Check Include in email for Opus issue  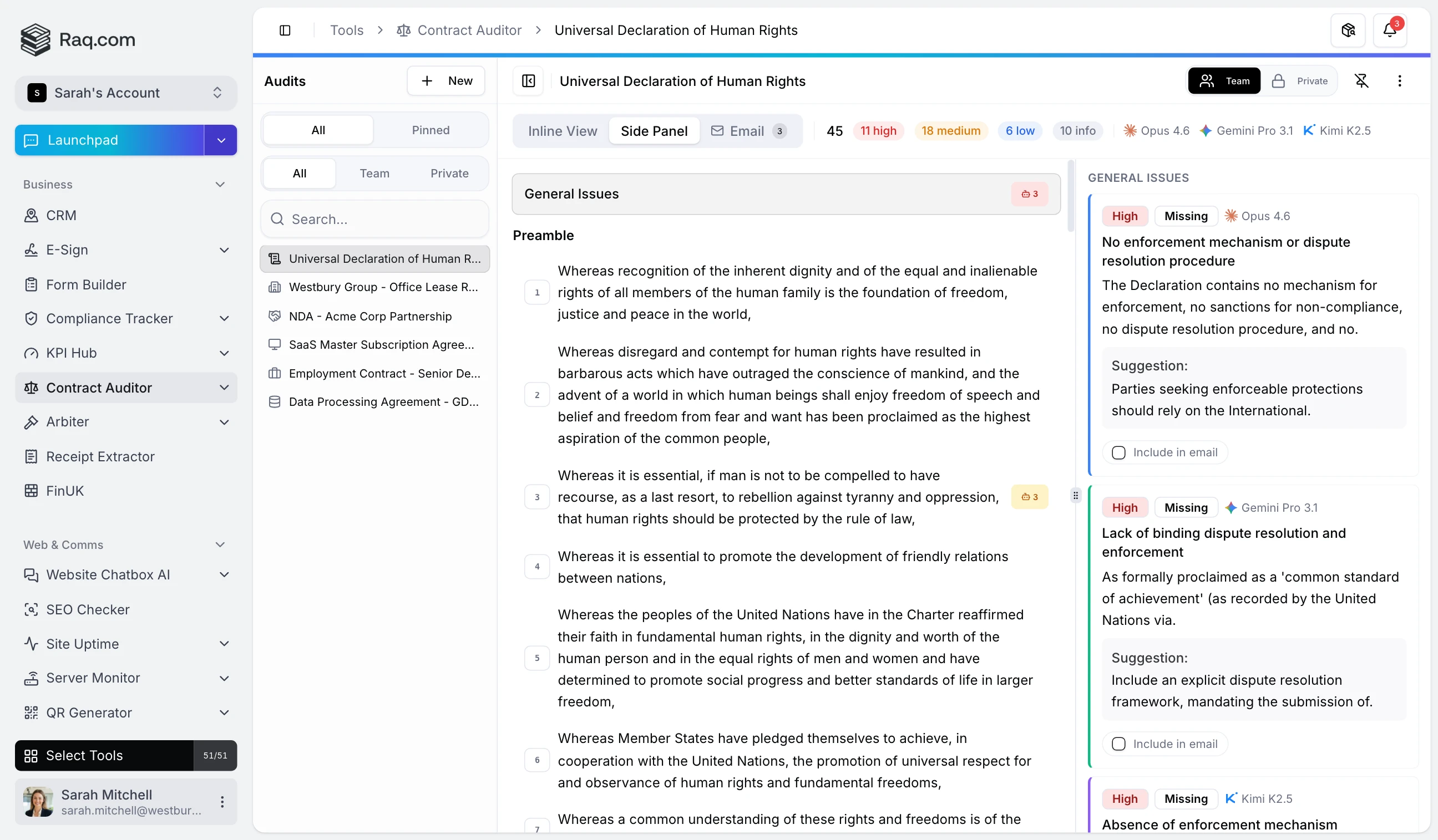(1118, 452)
